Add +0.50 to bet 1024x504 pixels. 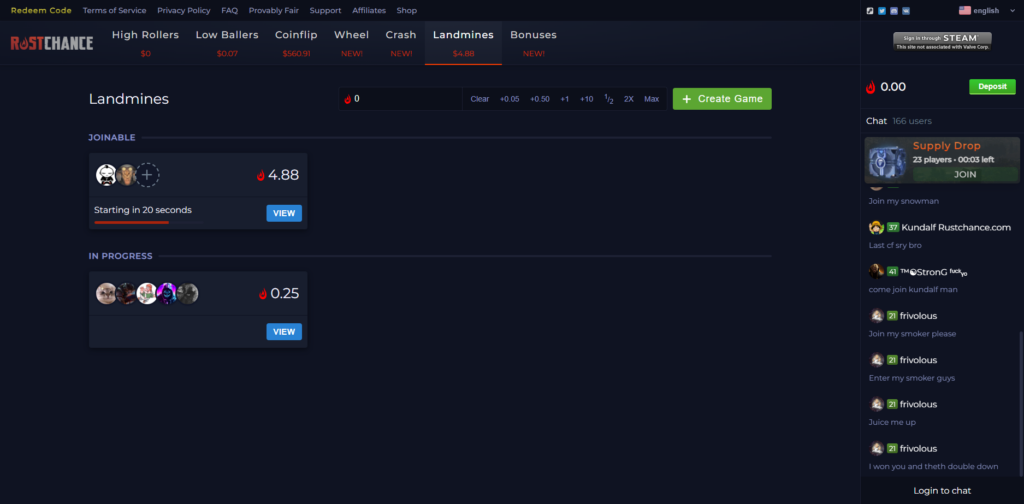(x=539, y=99)
